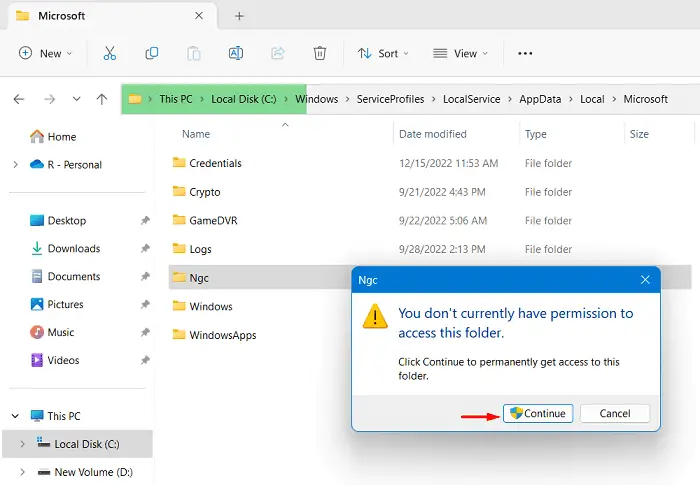
Task: Sort by the Type column header
Action: coord(535,134)
